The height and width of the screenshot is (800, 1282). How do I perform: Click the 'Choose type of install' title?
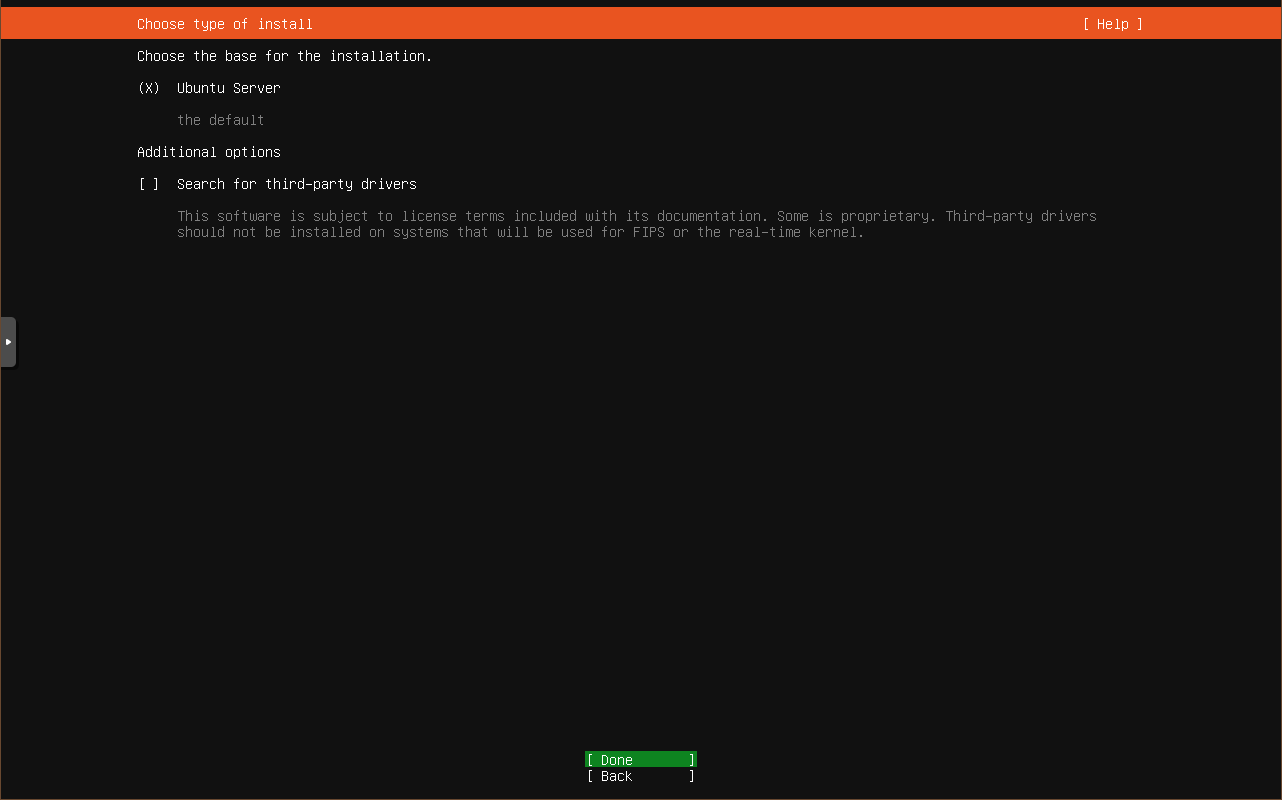225,24
